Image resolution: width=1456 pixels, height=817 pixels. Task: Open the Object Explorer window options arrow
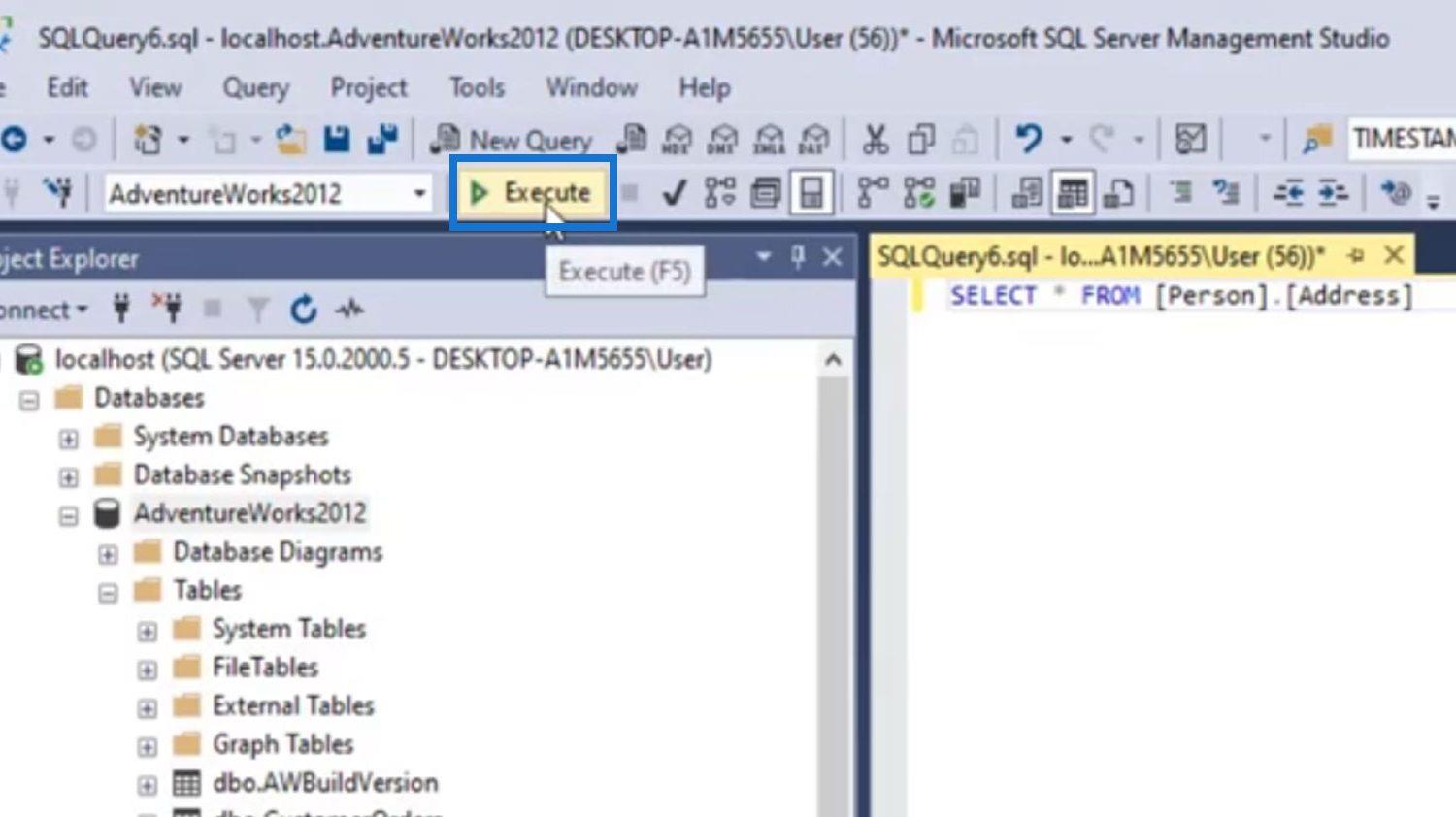[x=764, y=257]
